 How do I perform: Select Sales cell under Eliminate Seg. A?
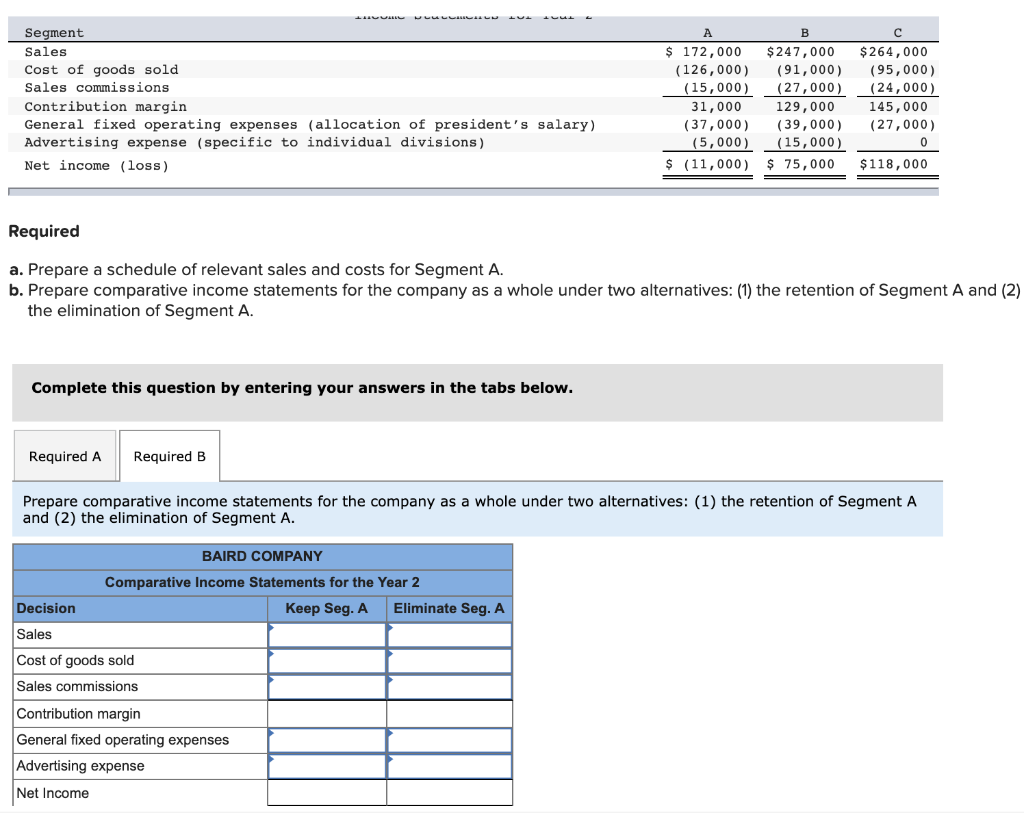(x=449, y=635)
